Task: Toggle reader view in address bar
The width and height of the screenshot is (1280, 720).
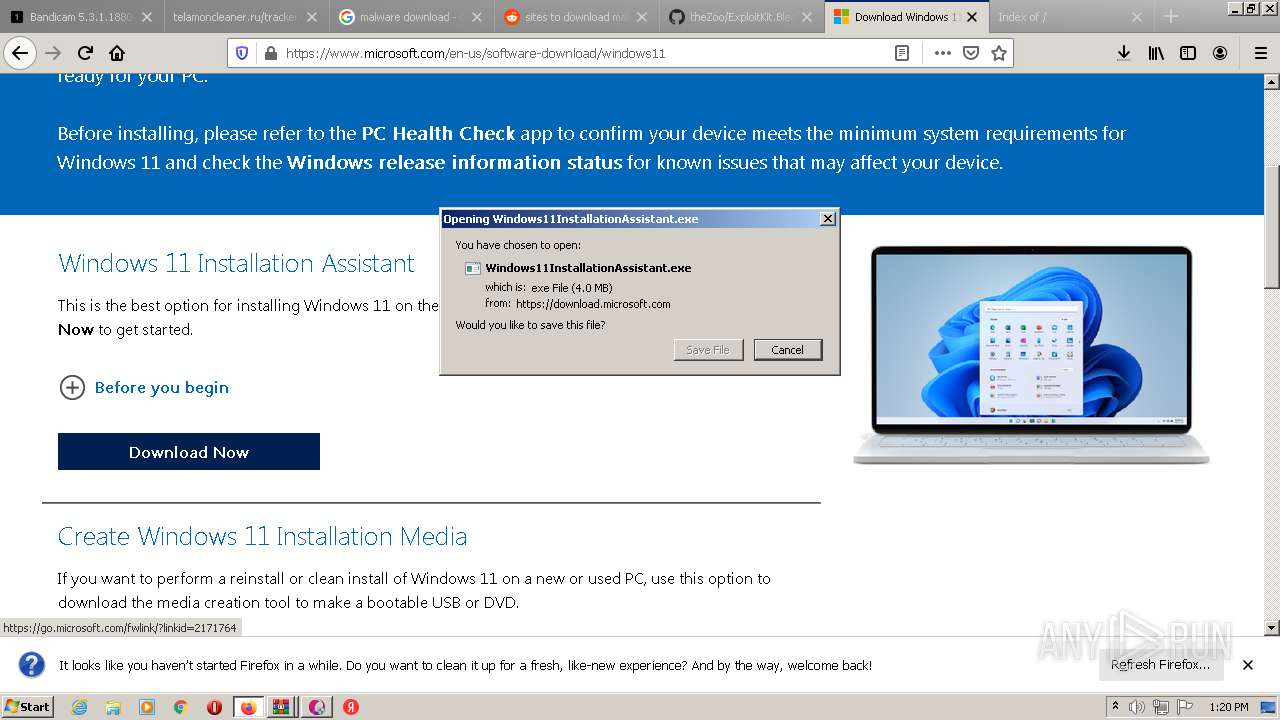Action: pos(902,53)
